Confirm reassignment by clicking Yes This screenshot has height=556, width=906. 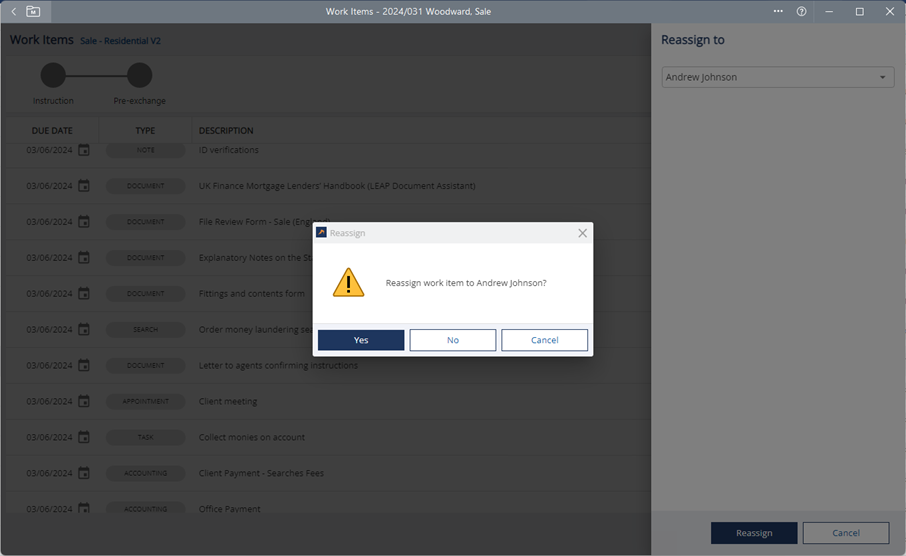click(x=361, y=340)
